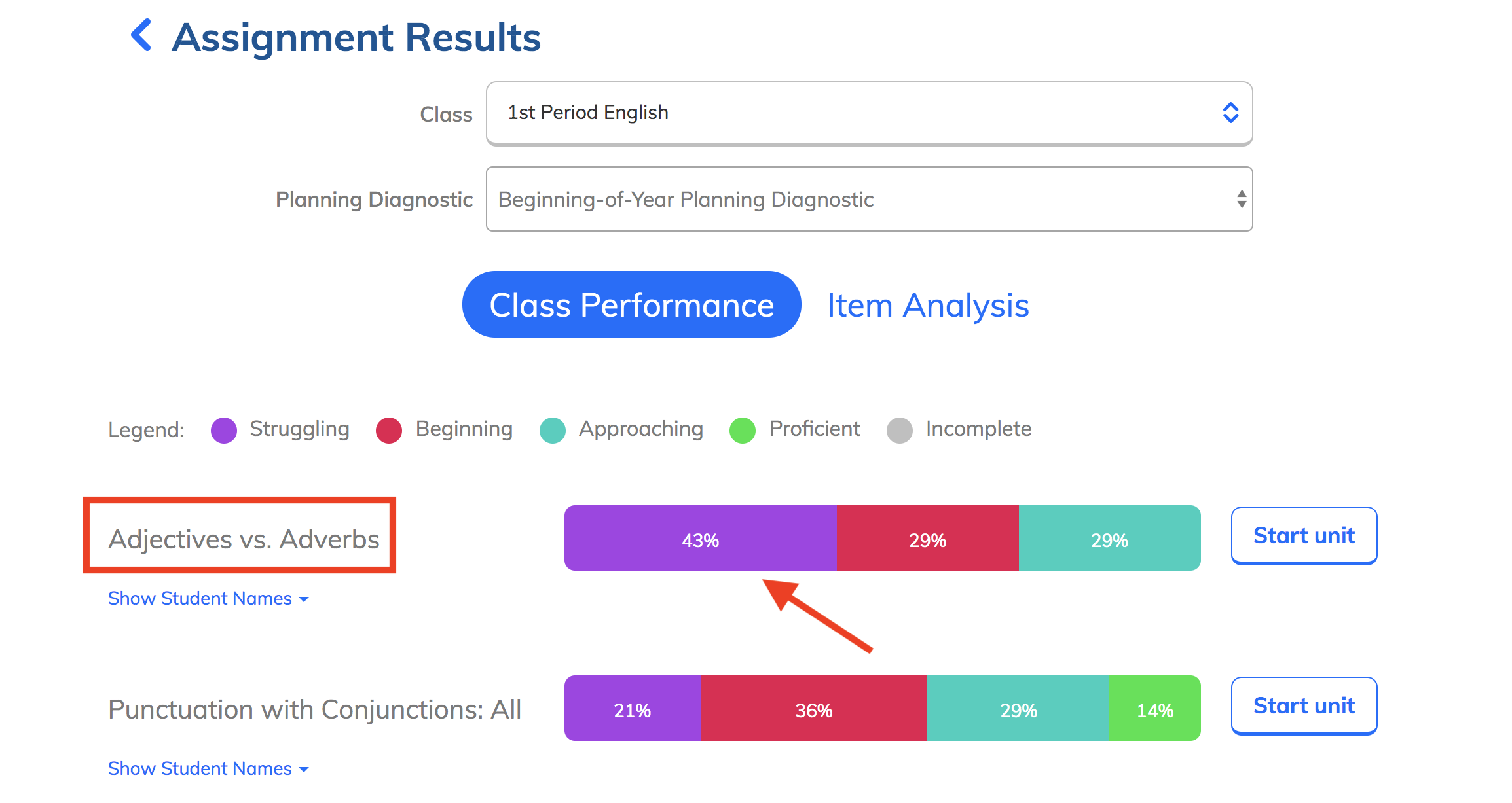
Task: Click the Planning Diagnostic selector arrows
Action: pos(1242,199)
